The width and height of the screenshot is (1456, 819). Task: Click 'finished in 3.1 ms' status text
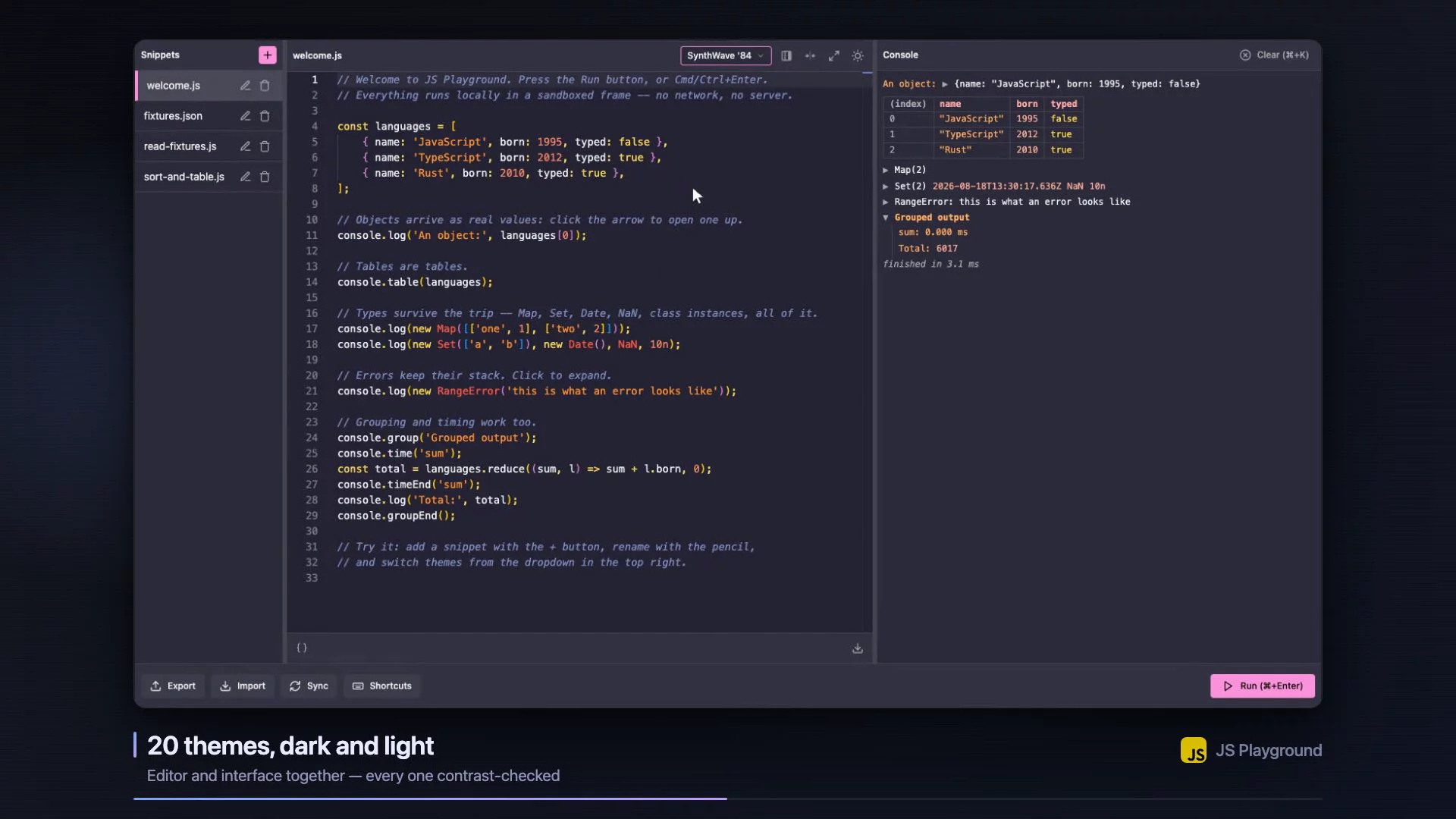click(x=930, y=264)
